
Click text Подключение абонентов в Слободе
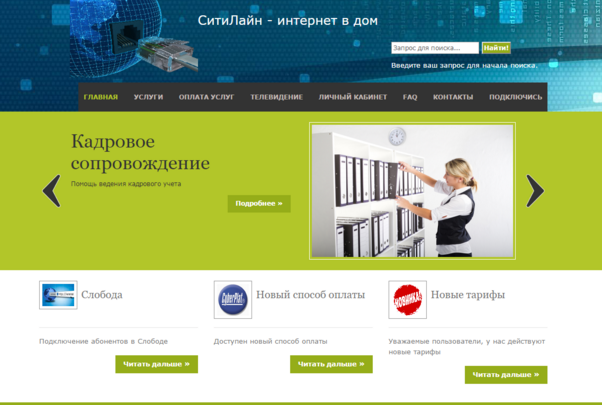[103, 341]
